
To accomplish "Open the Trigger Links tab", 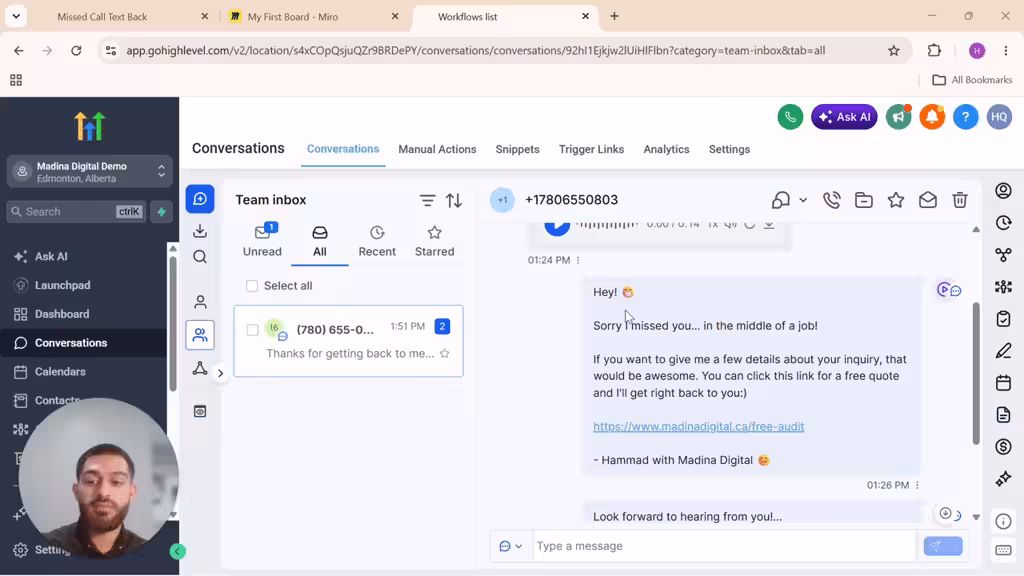I will click(591, 149).
